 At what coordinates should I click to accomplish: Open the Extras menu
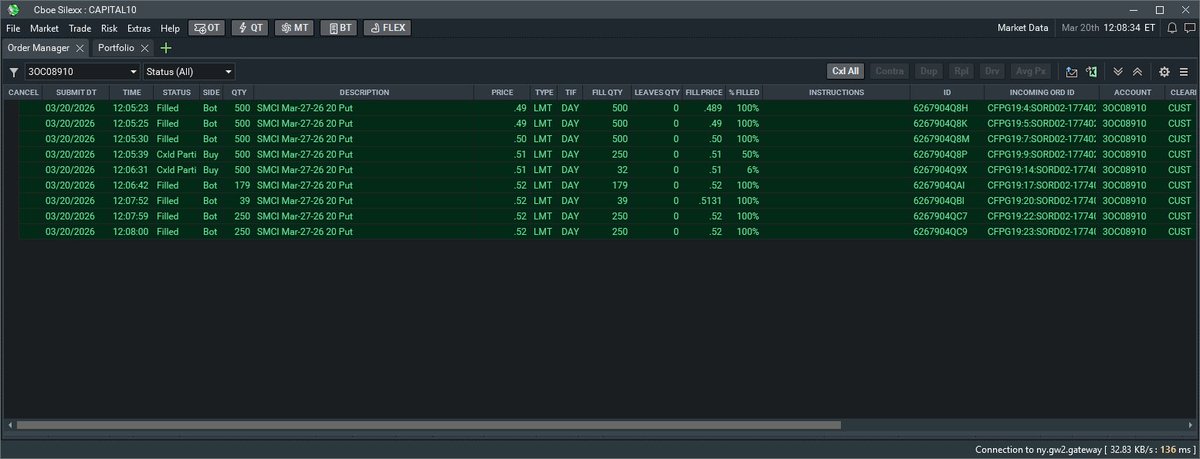coord(139,28)
